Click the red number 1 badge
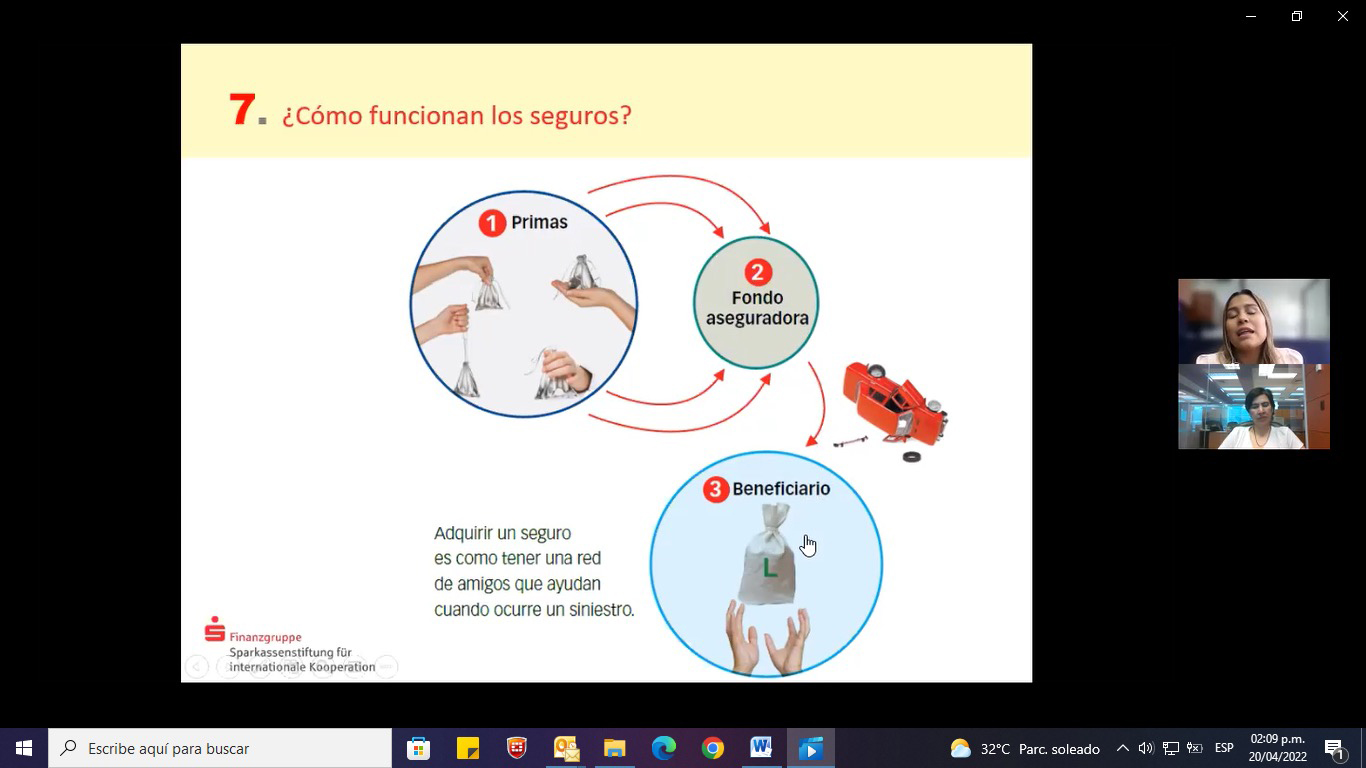 pos(492,222)
